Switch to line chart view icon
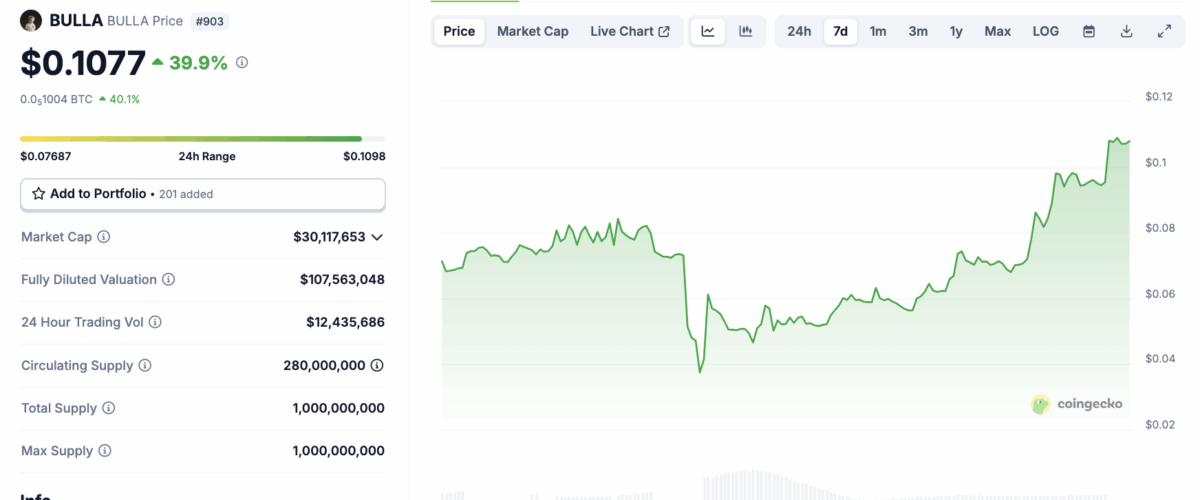 click(x=708, y=31)
